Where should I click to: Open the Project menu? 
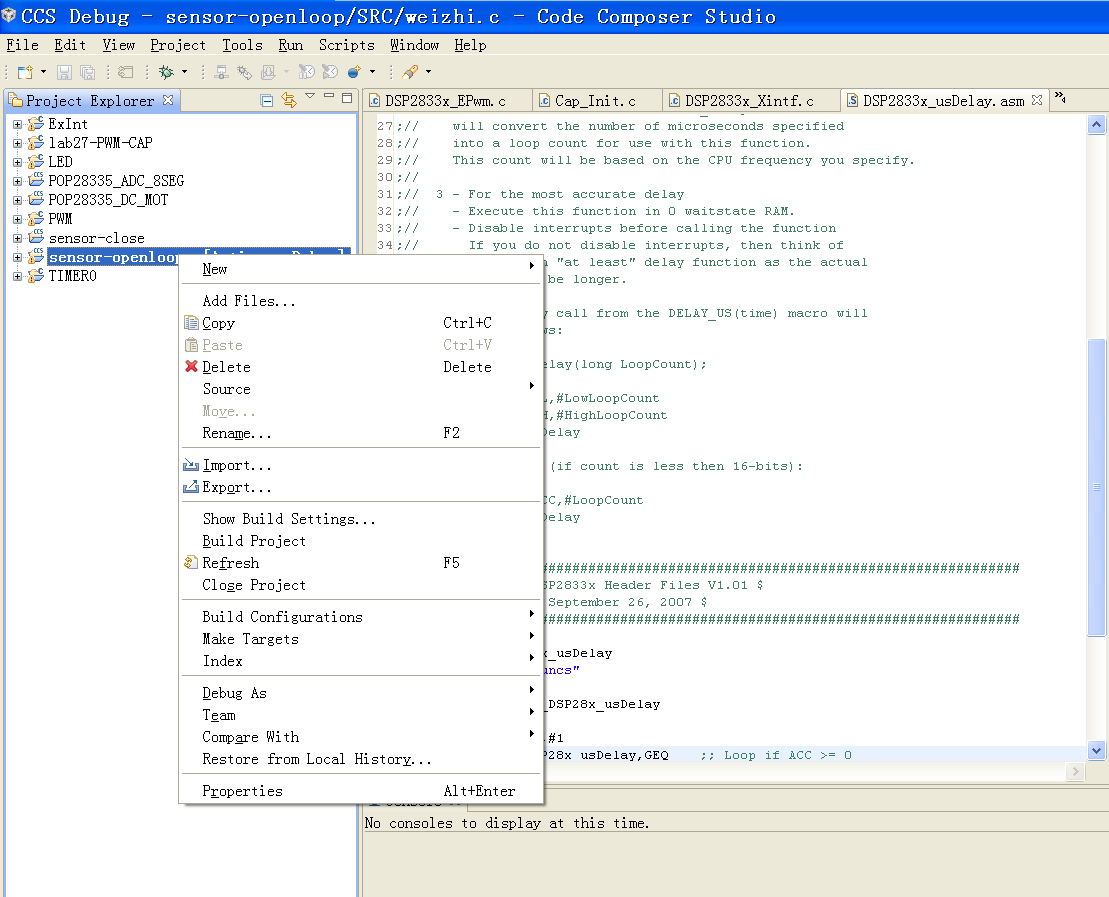coord(178,45)
